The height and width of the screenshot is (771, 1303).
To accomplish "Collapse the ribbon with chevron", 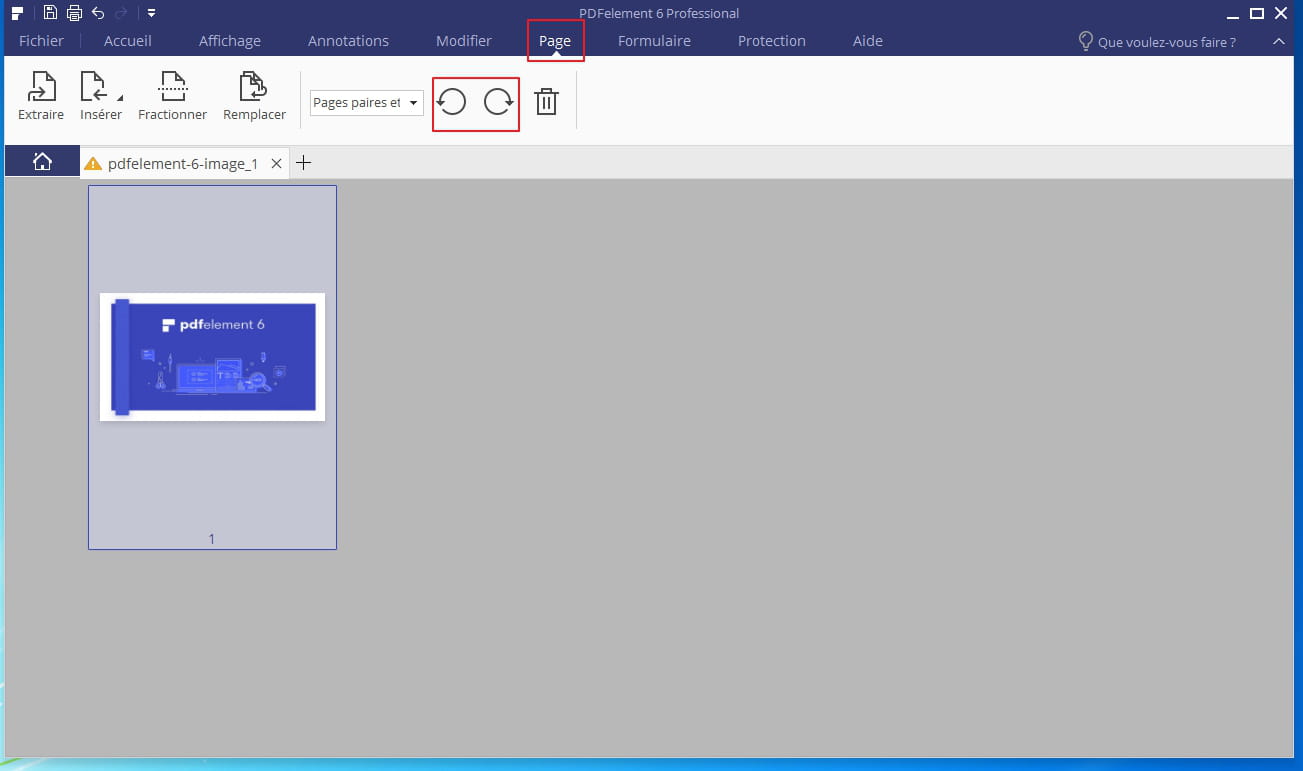I will coord(1278,41).
